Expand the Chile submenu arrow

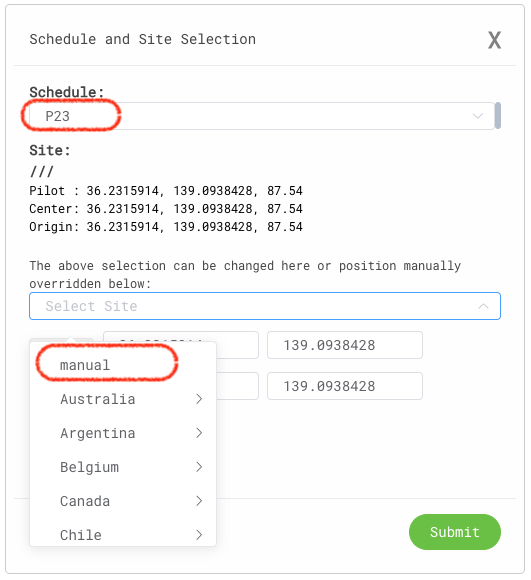(199, 535)
